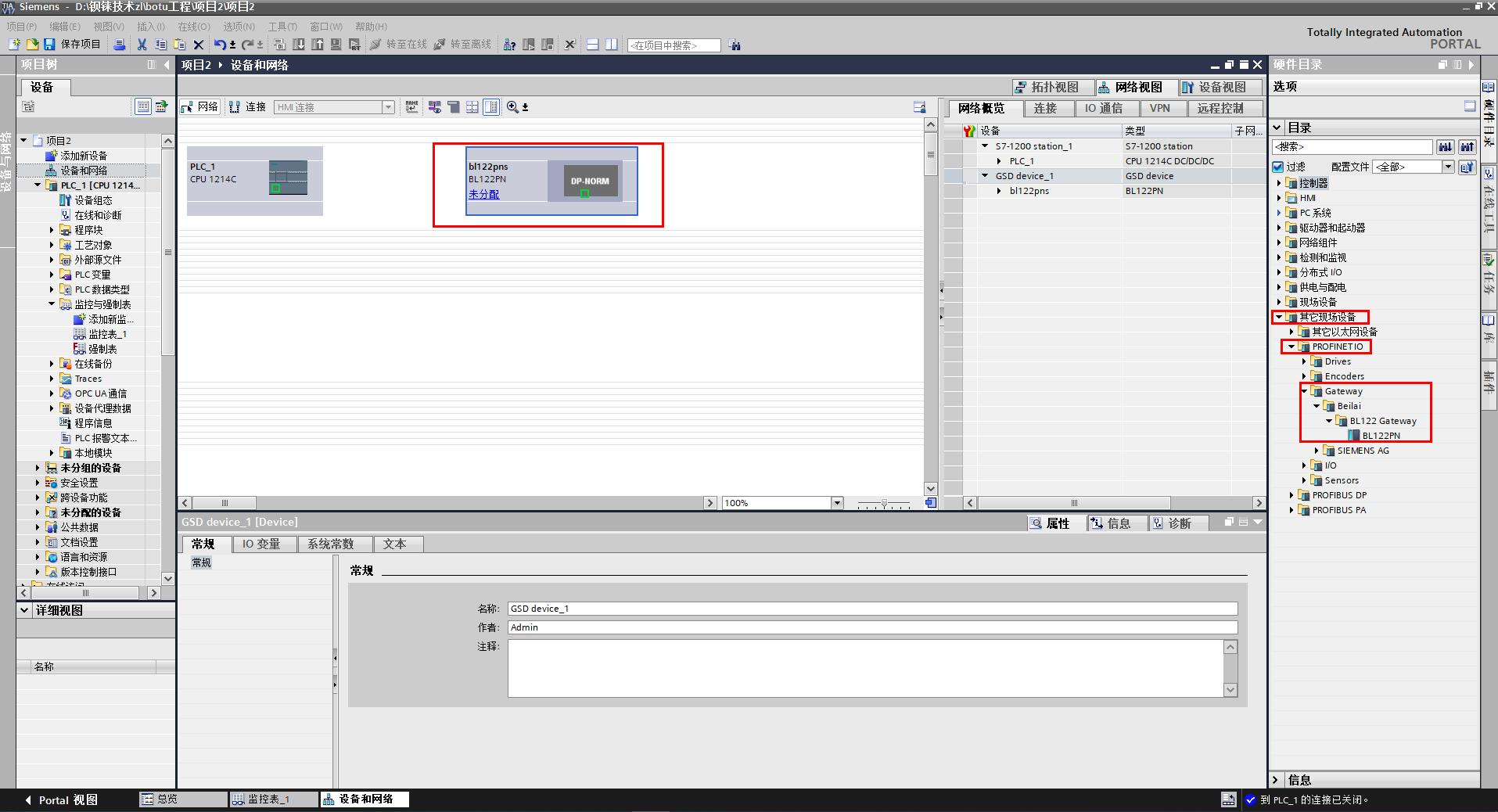Viewport: 1498px width, 812px height.
Task: Click the 网络 networking mode button
Action: click(200, 107)
